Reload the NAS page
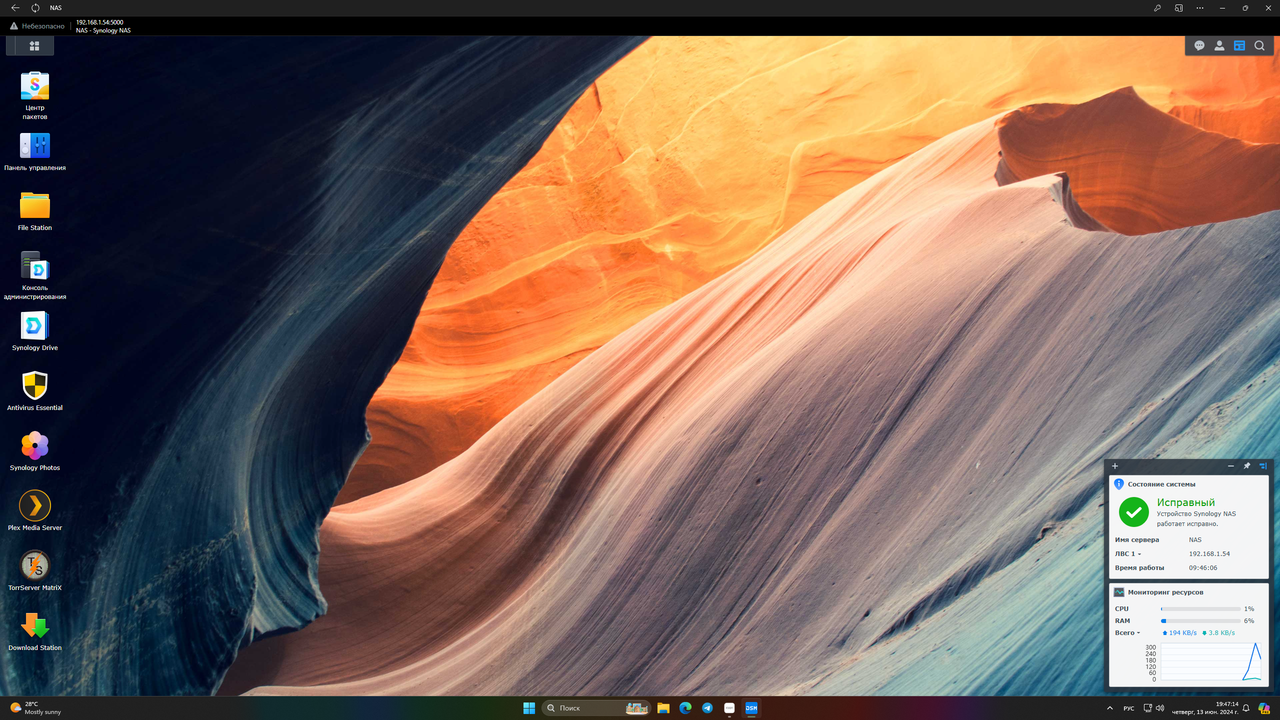1280x720 pixels. 35,8
